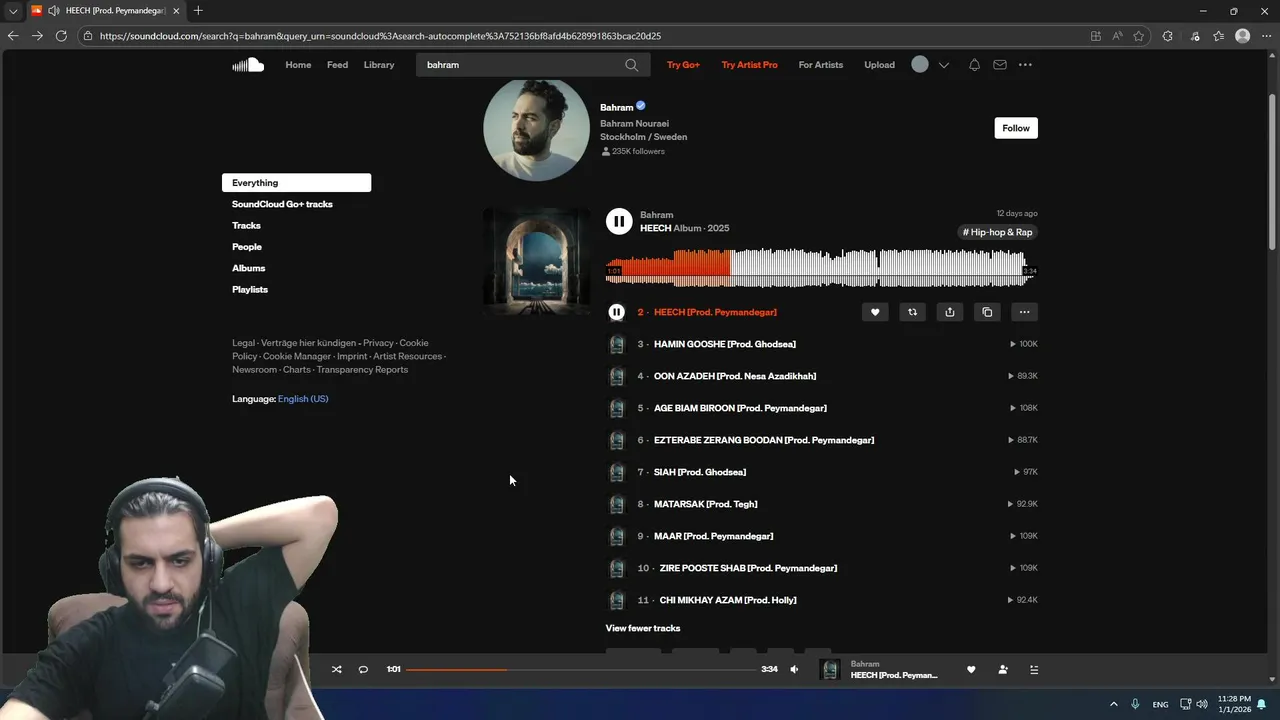
Task: Go to Home tab
Action: click(298, 65)
